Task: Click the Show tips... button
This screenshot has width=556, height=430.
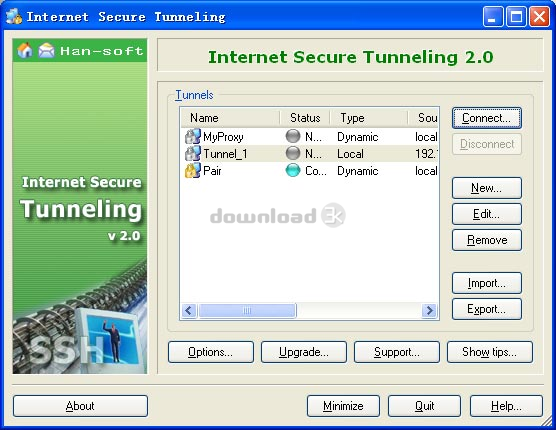Action: (x=489, y=352)
